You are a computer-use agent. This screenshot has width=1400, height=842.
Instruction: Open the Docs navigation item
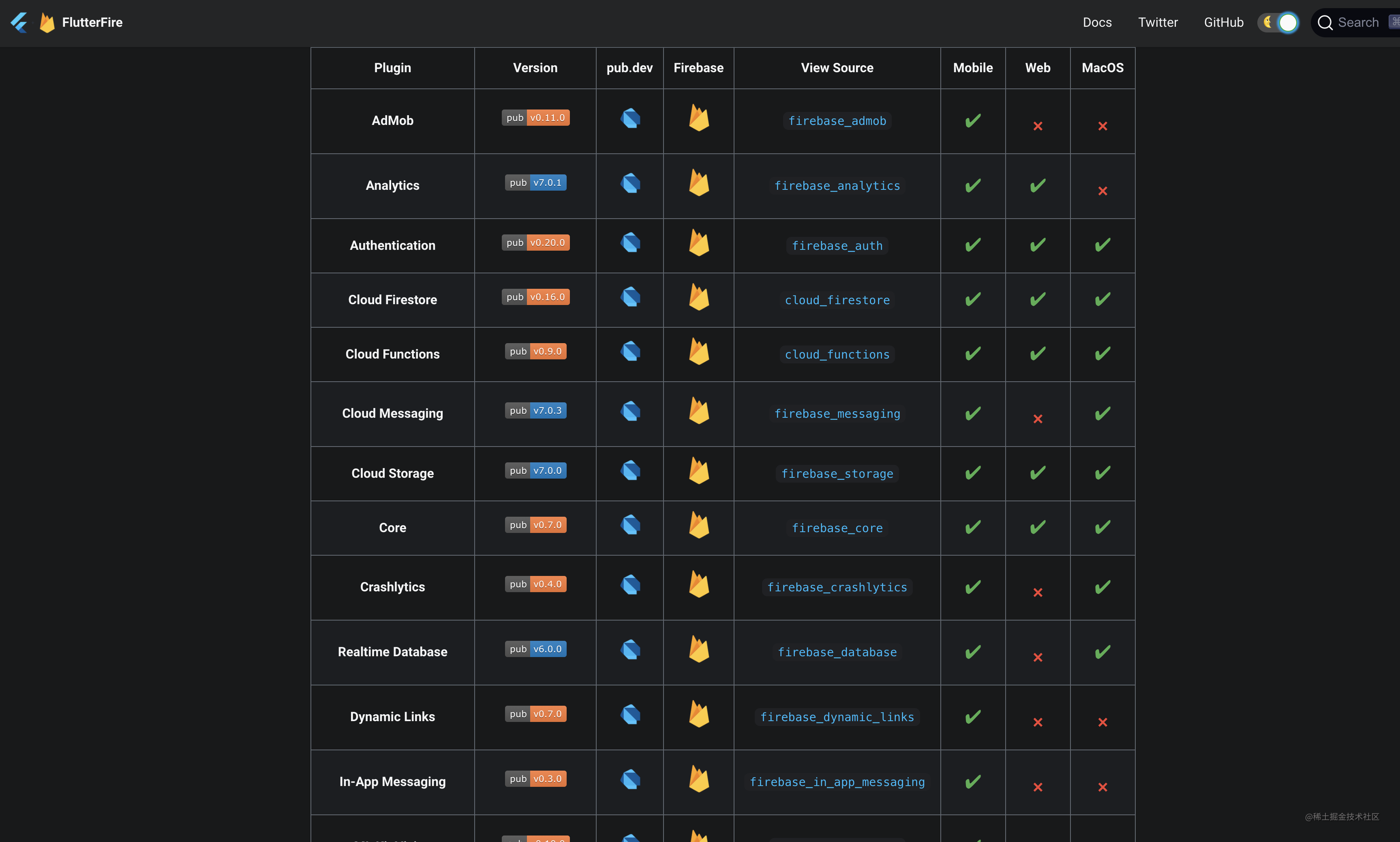point(1097,23)
